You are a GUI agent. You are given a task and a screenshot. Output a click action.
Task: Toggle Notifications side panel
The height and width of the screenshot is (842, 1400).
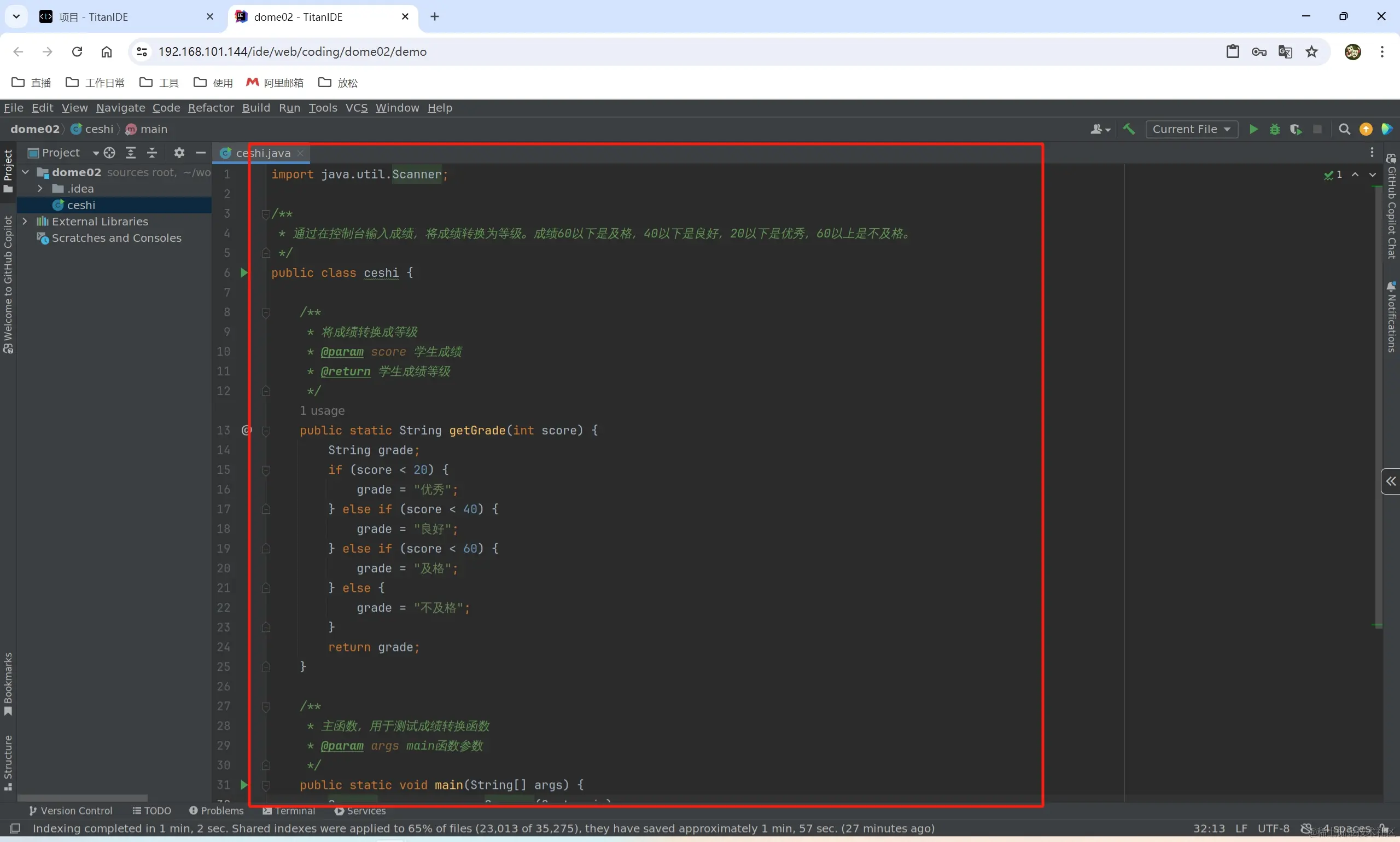[x=1391, y=318]
